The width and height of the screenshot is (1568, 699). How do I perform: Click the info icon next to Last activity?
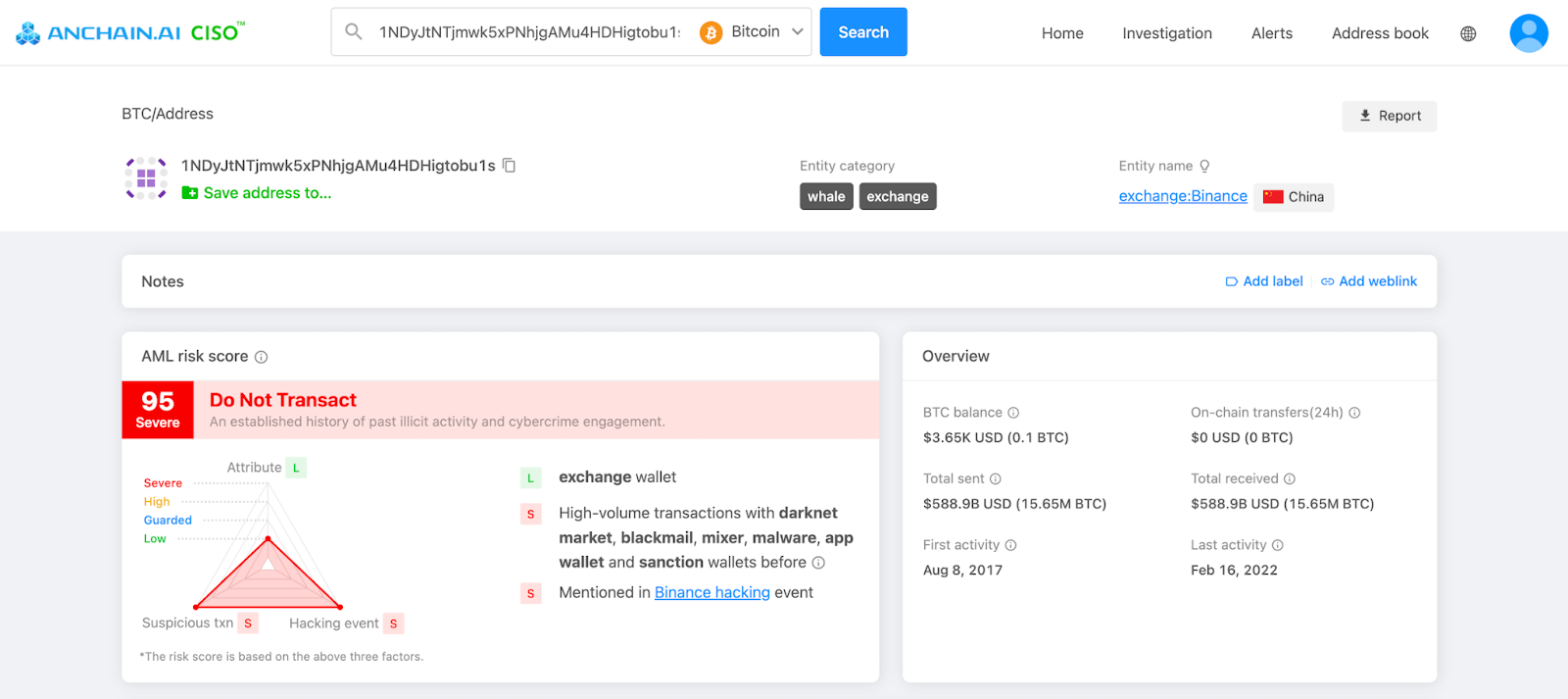click(x=1277, y=545)
